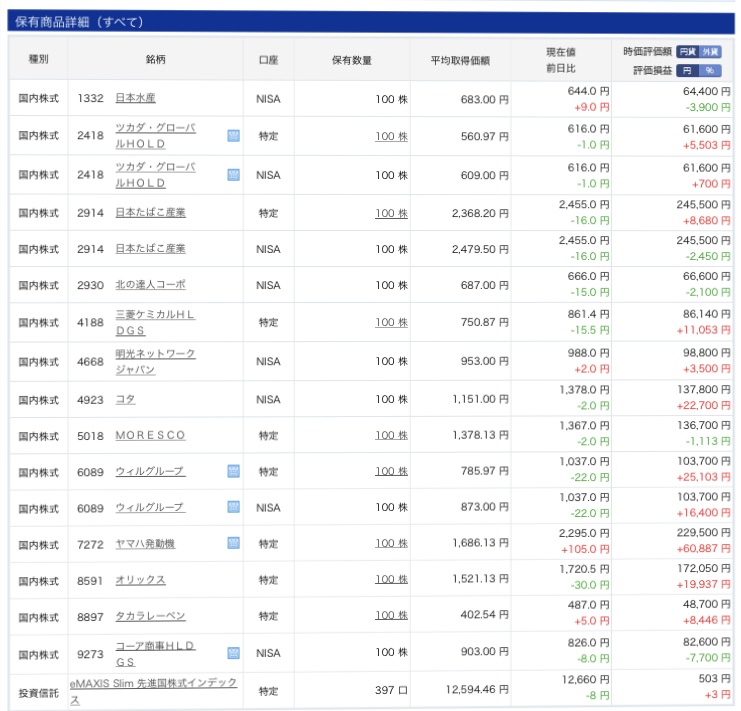Click the 前日比 header label
741x711 pixels.
[561, 69]
